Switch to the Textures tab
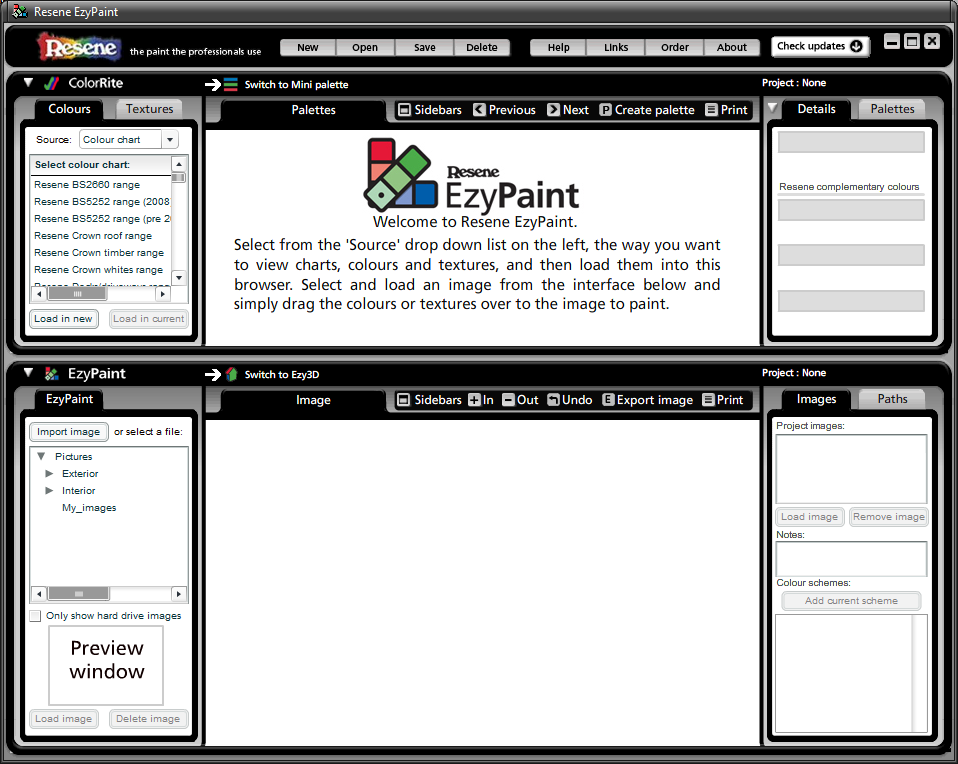The image size is (958, 764). (x=150, y=109)
